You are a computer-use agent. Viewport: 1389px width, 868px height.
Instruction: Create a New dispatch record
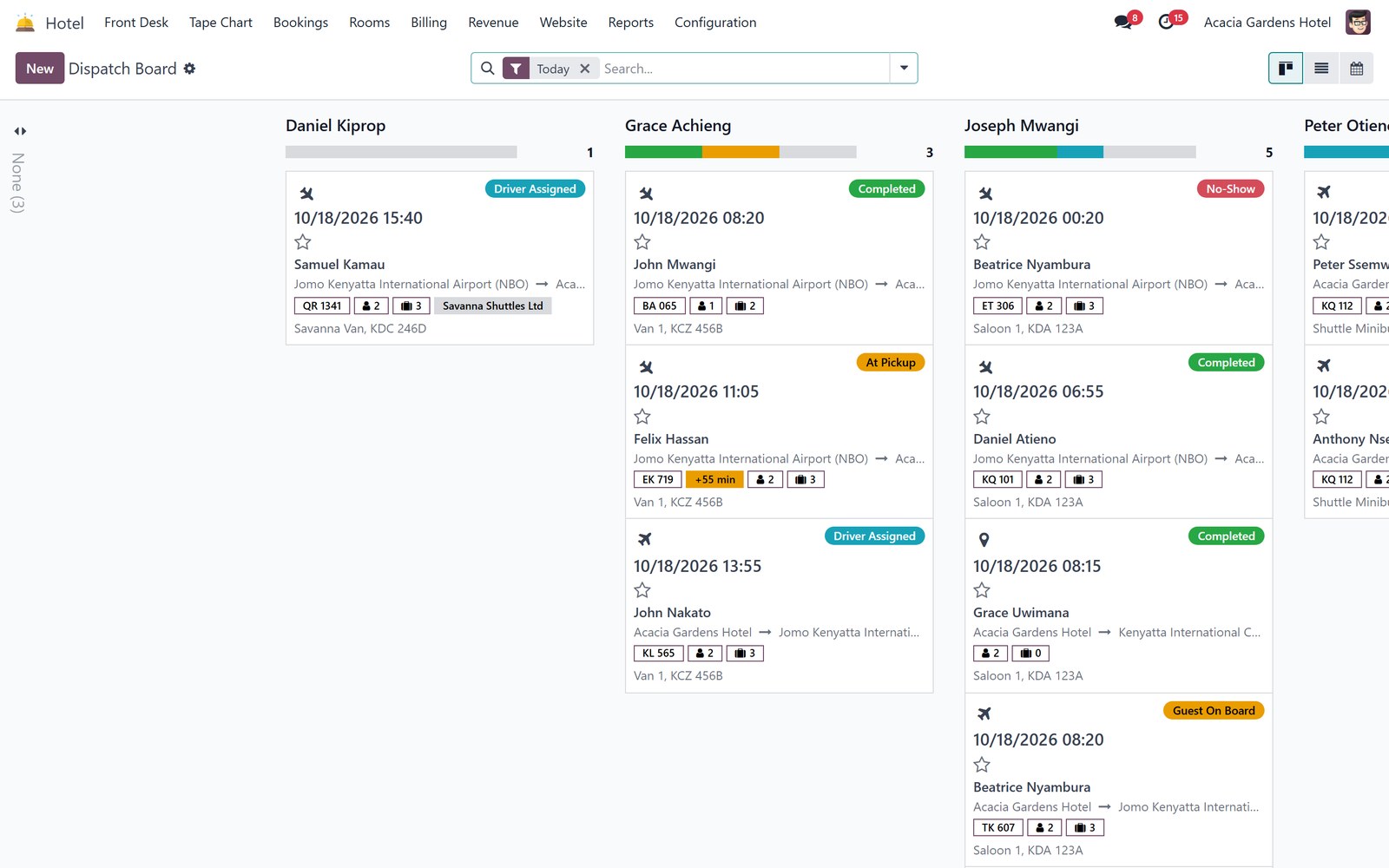[x=40, y=69]
